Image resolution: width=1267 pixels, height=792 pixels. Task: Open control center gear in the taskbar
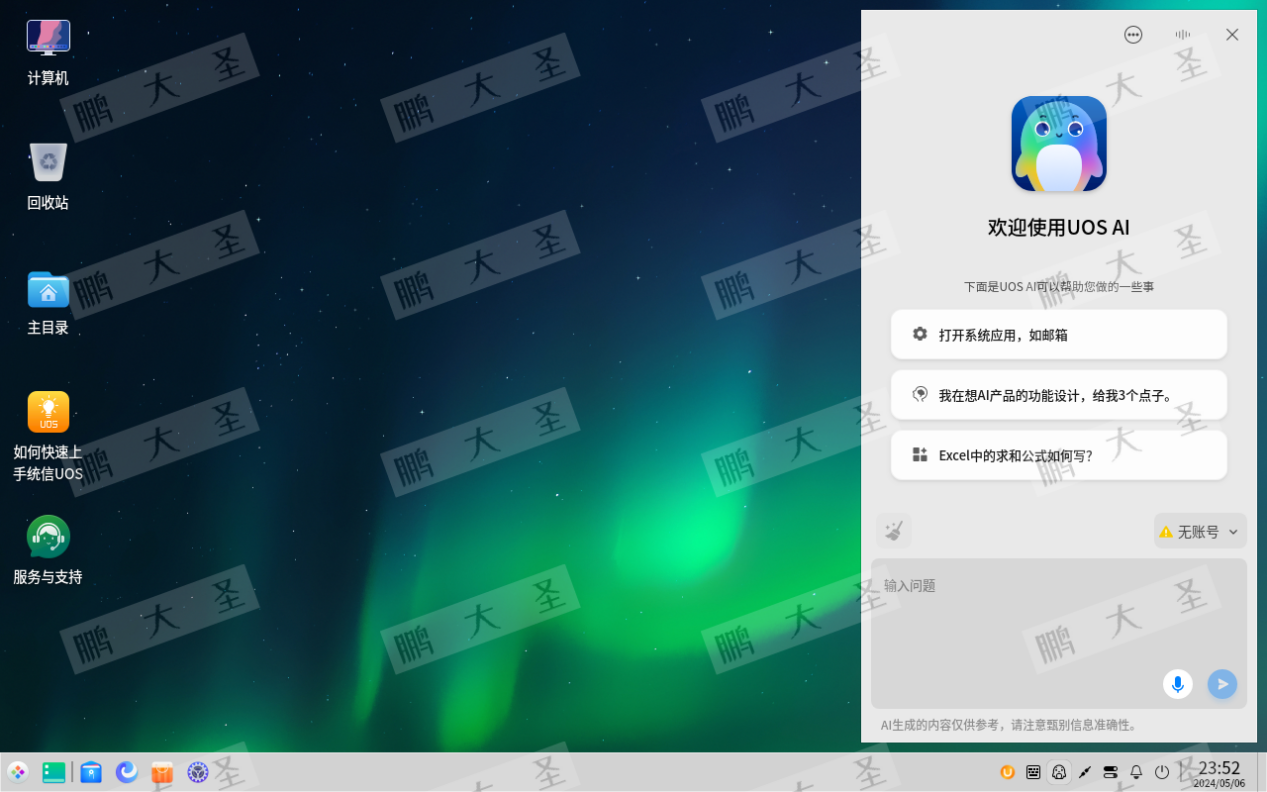coord(198,772)
